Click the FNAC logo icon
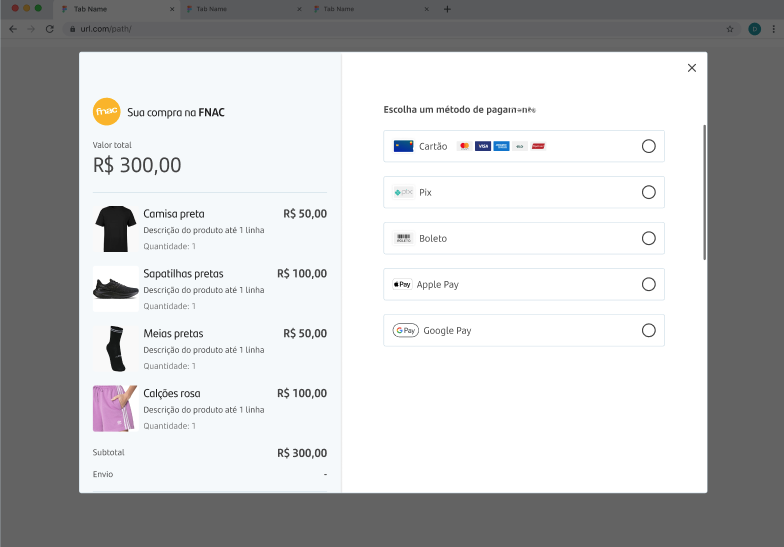Image resolution: width=784 pixels, height=547 pixels. point(106,112)
